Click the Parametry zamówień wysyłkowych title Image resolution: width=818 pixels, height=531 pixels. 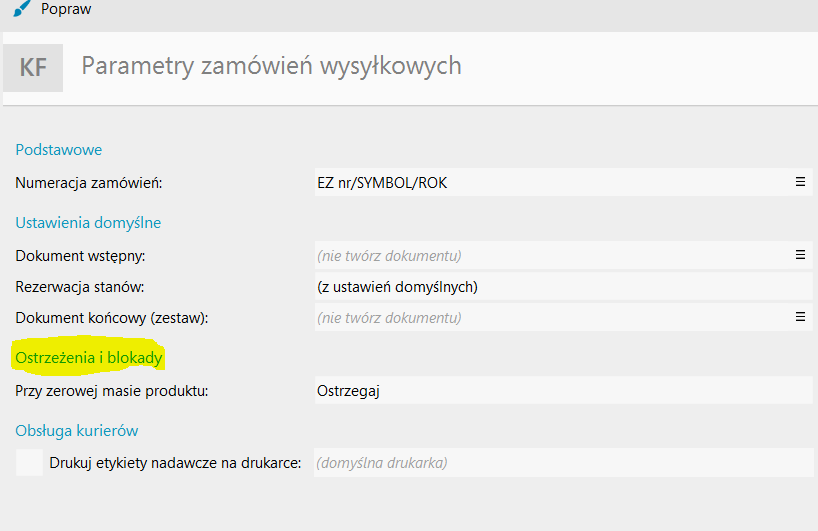click(x=271, y=66)
